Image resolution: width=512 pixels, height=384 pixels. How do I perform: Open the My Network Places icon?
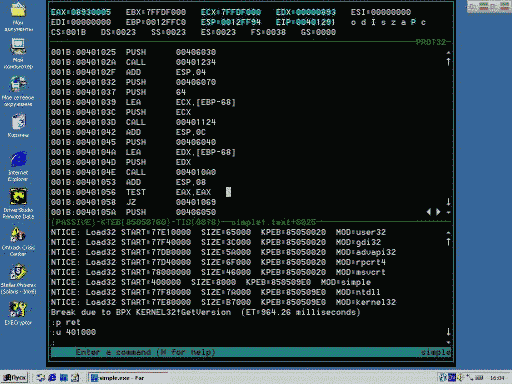(x=18, y=91)
